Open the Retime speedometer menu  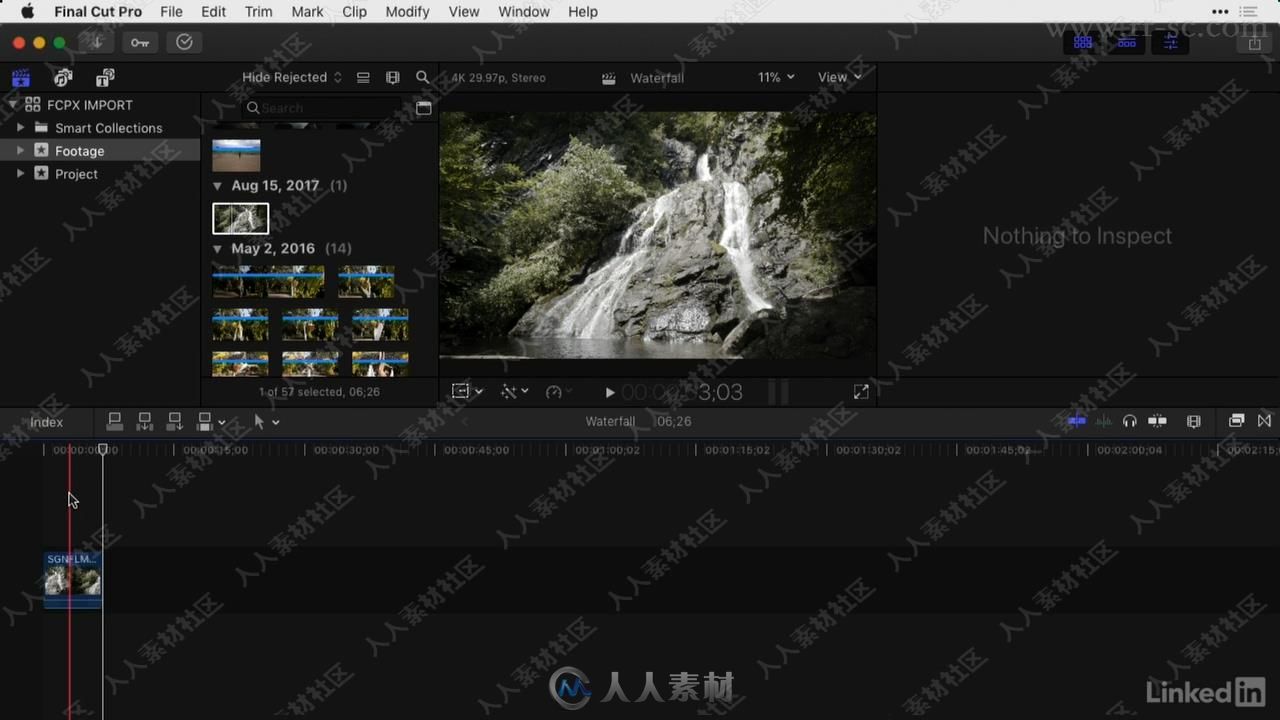pyautogui.click(x=559, y=392)
